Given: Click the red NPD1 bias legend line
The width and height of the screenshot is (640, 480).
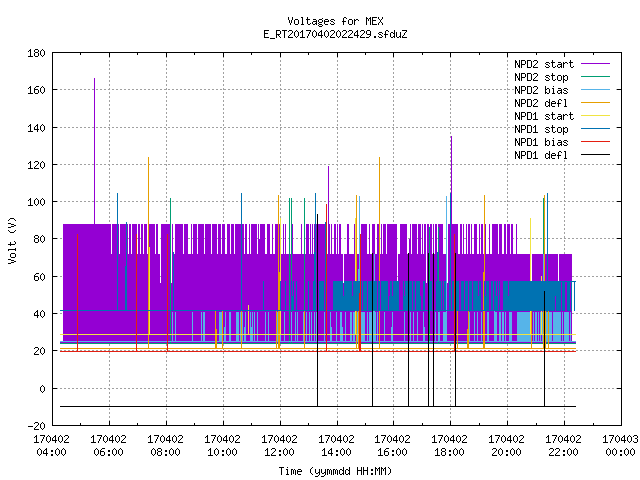Looking at the screenshot, I should [x=595, y=142].
